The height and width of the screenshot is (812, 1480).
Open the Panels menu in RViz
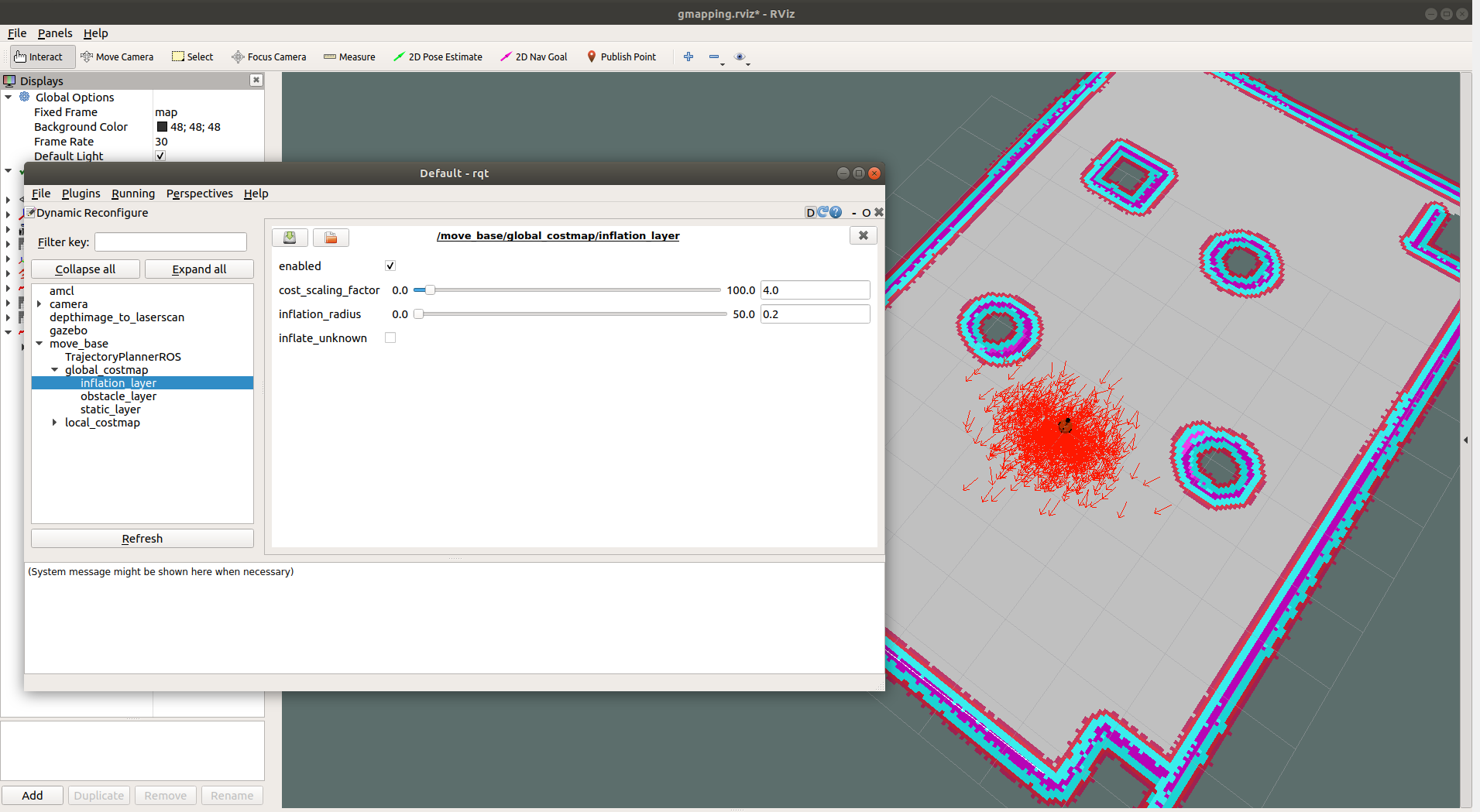click(55, 33)
